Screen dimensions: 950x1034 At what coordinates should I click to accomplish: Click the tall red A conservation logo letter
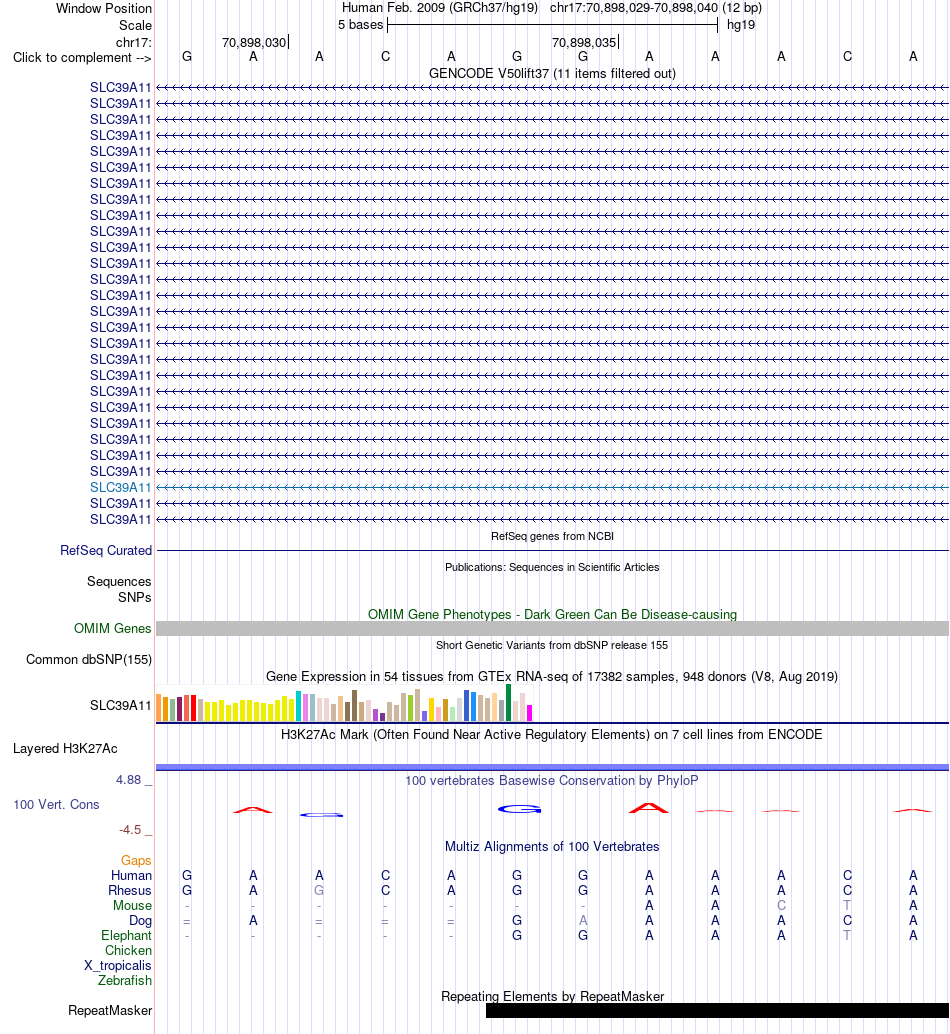coord(649,807)
